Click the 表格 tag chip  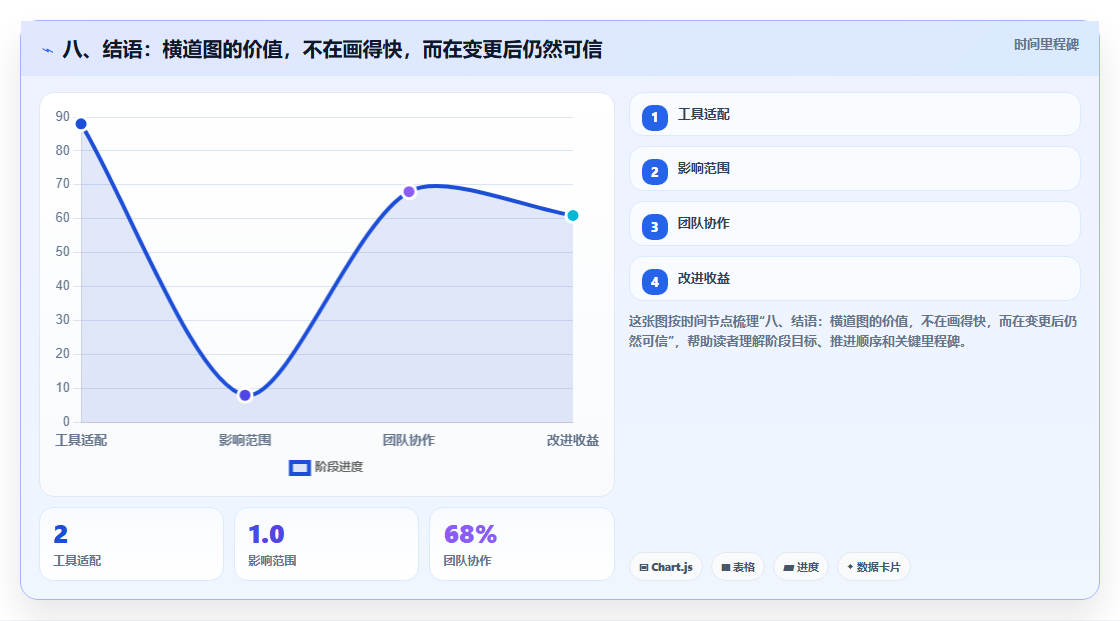click(x=738, y=567)
